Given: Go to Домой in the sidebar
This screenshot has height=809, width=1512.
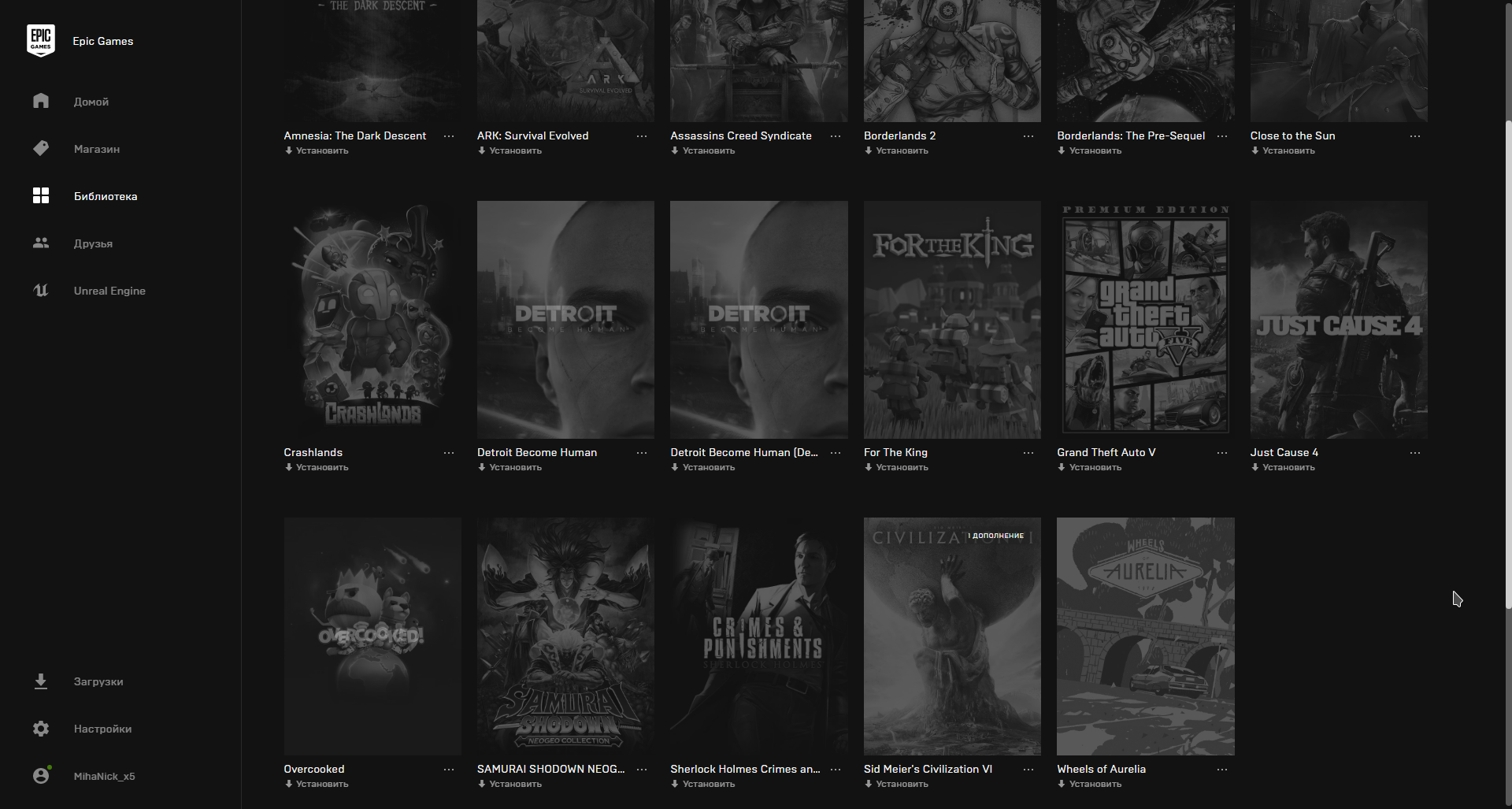Looking at the screenshot, I should (x=91, y=102).
